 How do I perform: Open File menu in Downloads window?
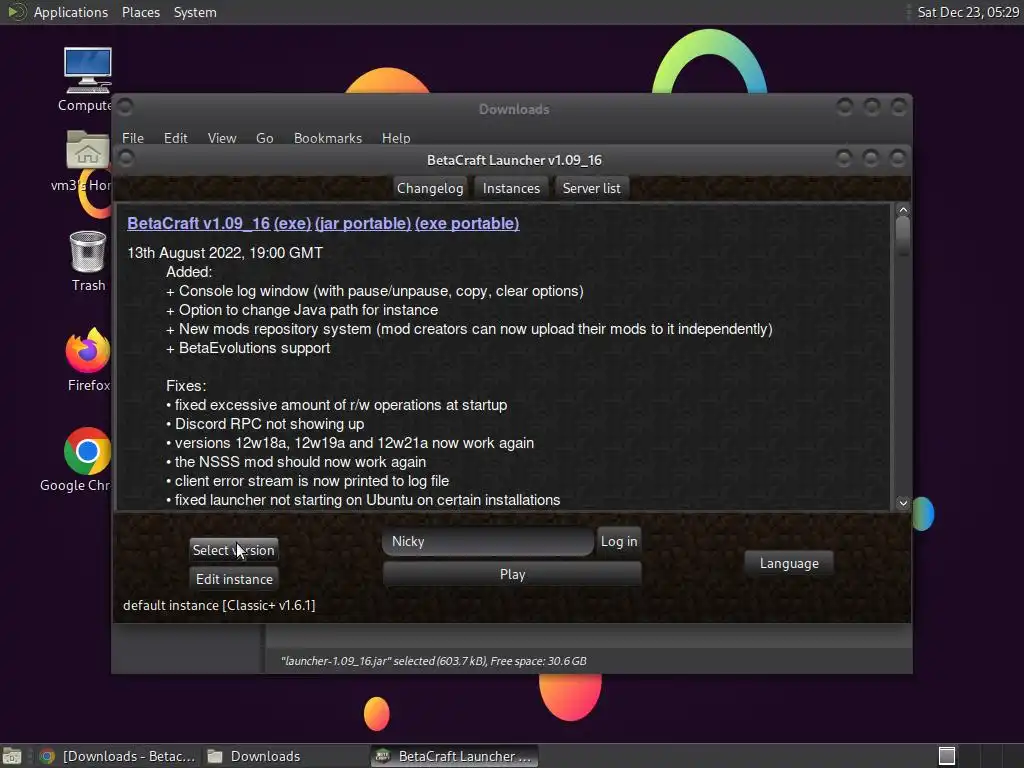coord(133,138)
